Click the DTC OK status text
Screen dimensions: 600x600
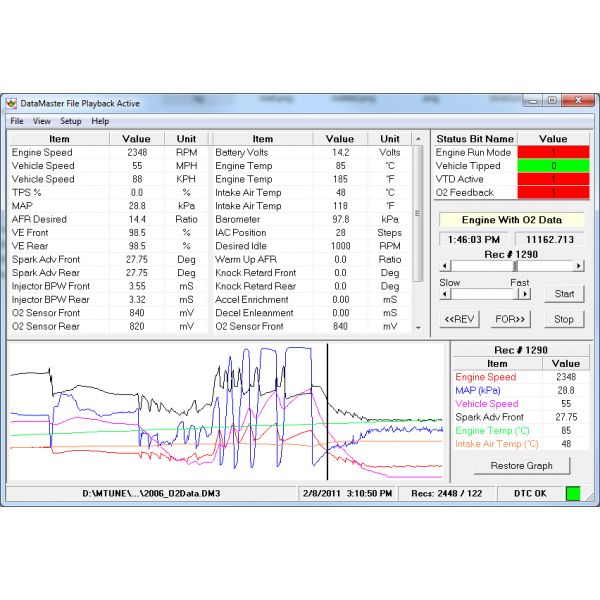530,493
